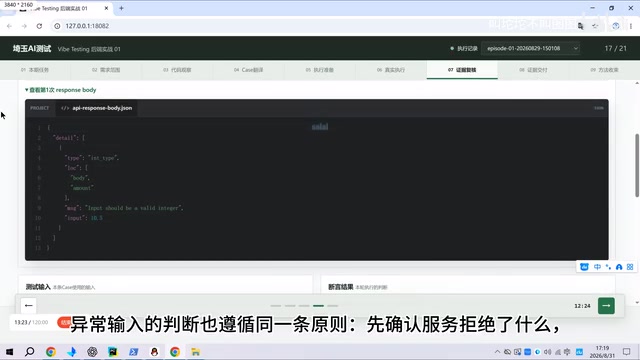The width and height of the screenshot is (640, 360).
Task: Go back with the left arrow button
Action: tap(28, 306)
